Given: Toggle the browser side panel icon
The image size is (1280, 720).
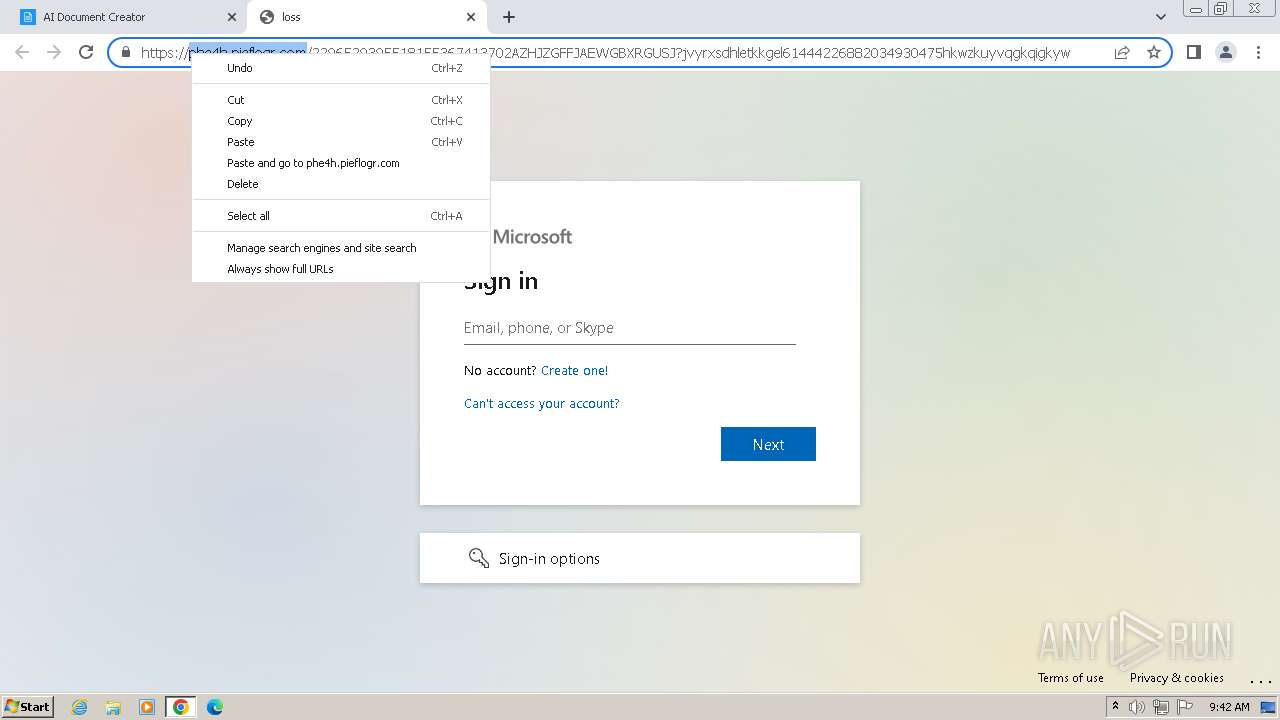Looking at the screenshot, I should click(1193, 52).
